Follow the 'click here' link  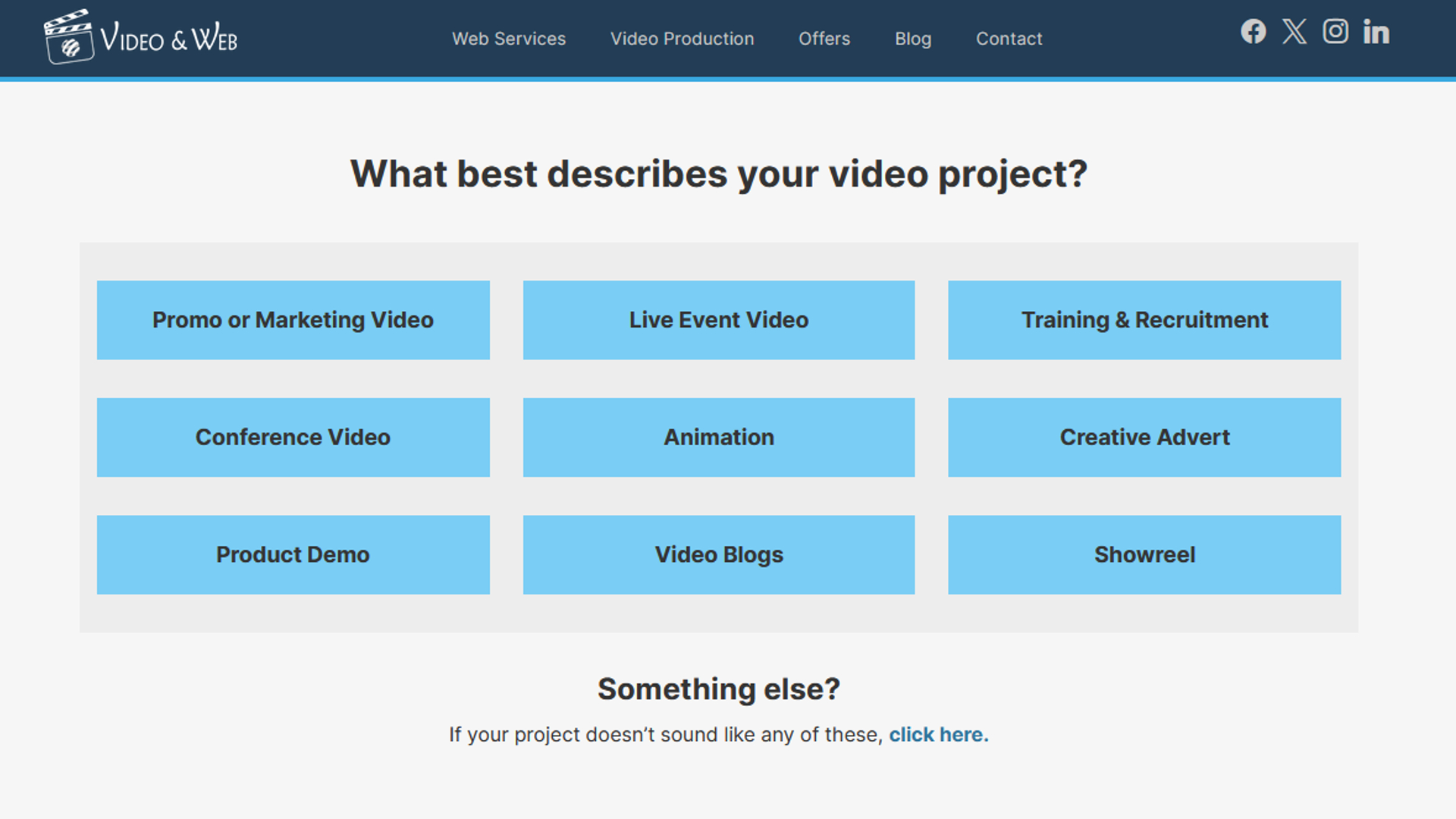pos(938,735)
